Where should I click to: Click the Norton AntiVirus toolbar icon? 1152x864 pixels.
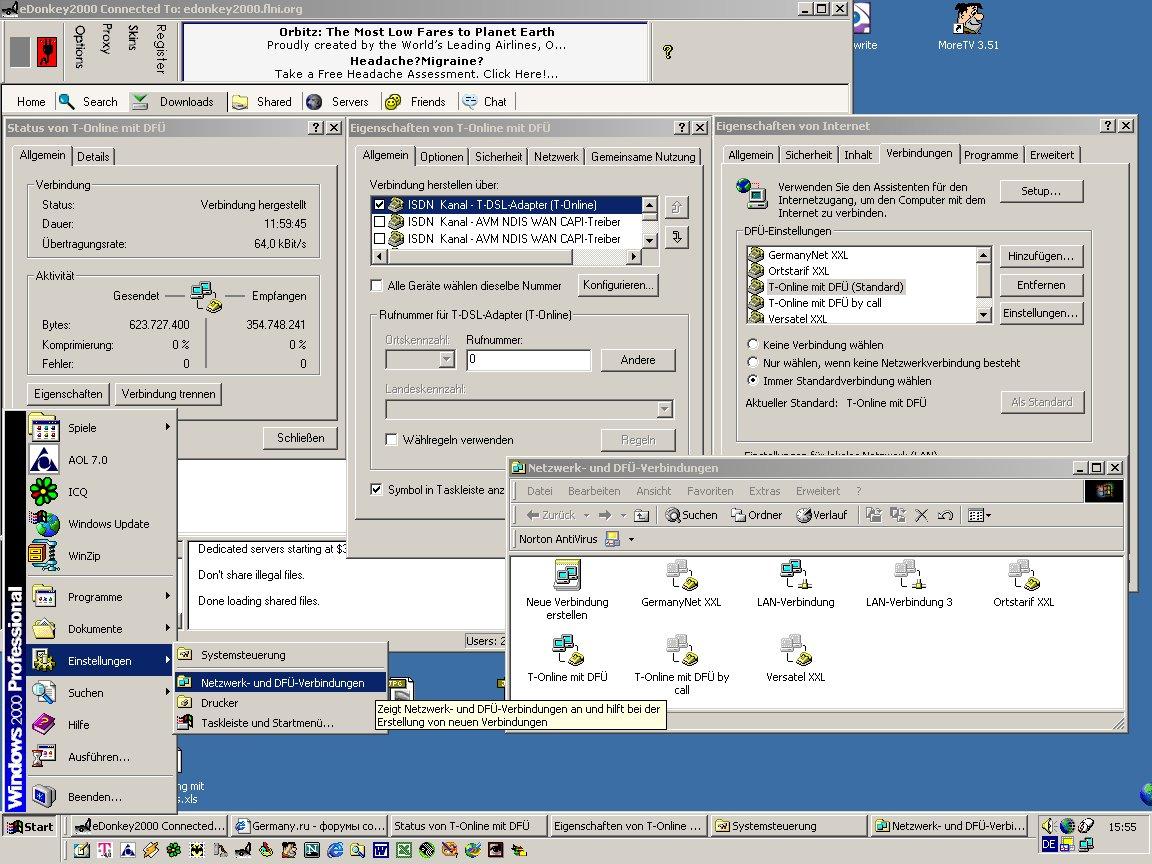(x=612, y=539)
